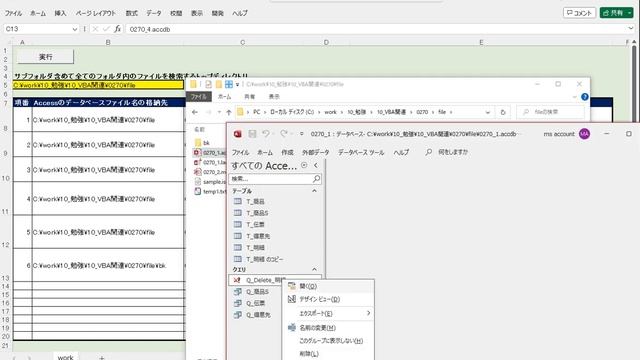Click Explorer refresh button
640x360 pixels.
[x=503, y=112]
